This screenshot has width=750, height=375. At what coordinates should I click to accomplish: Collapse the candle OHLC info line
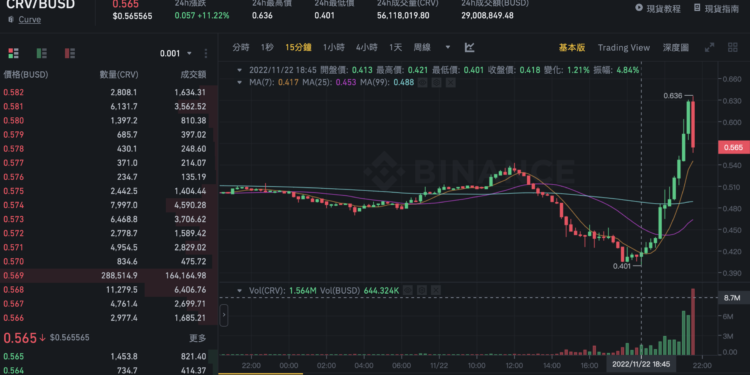(240, 70)
